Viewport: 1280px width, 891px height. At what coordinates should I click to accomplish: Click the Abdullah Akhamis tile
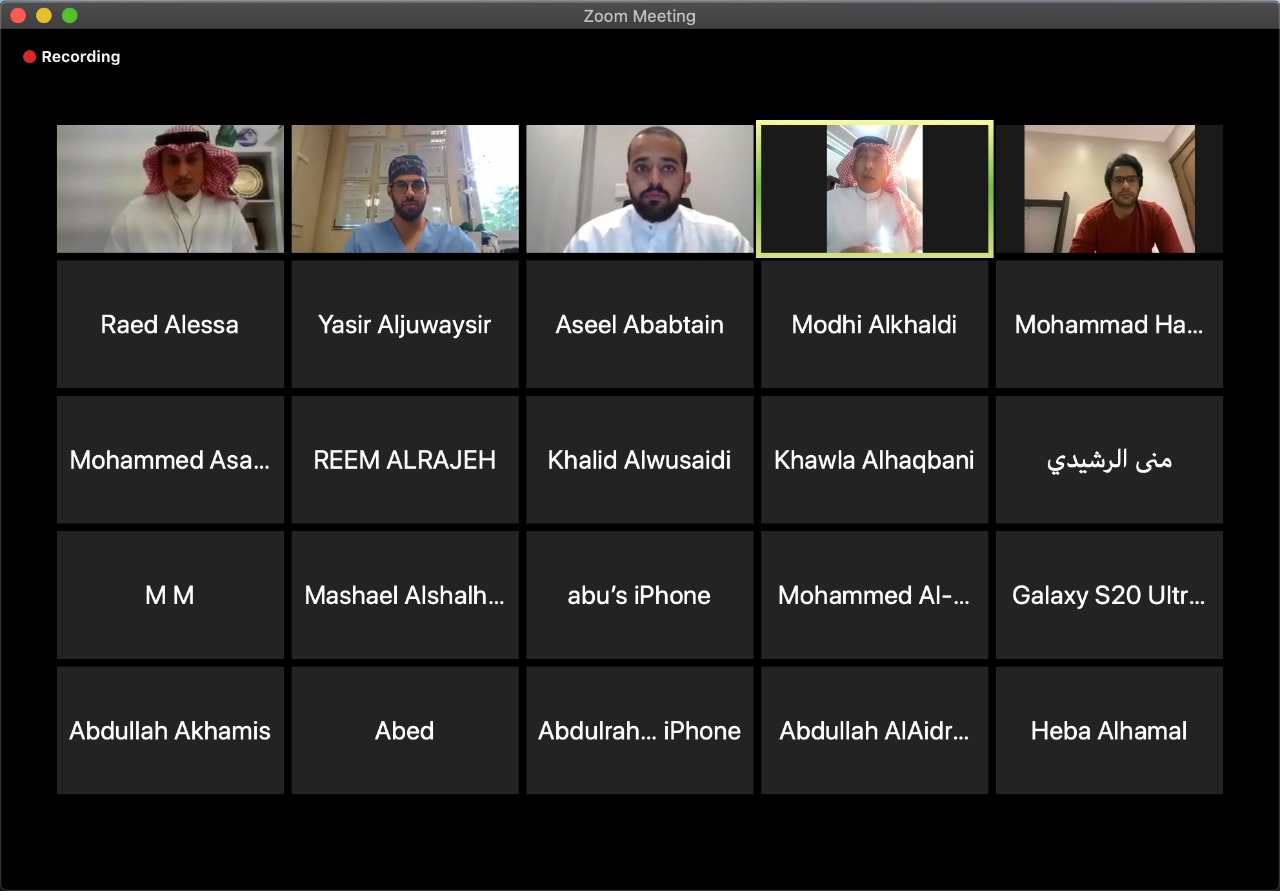pyautogui.click(x=170, y=731)
